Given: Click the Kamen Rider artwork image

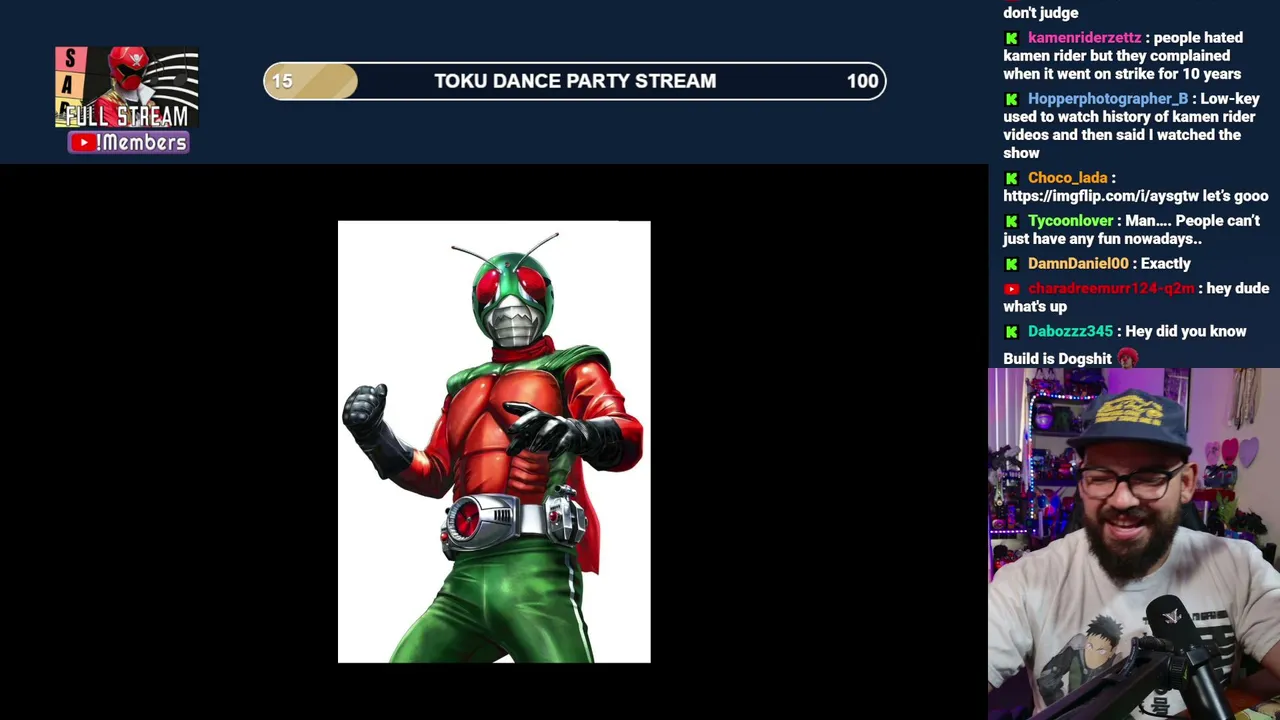Looking at the screenshot, I should 494,442.
